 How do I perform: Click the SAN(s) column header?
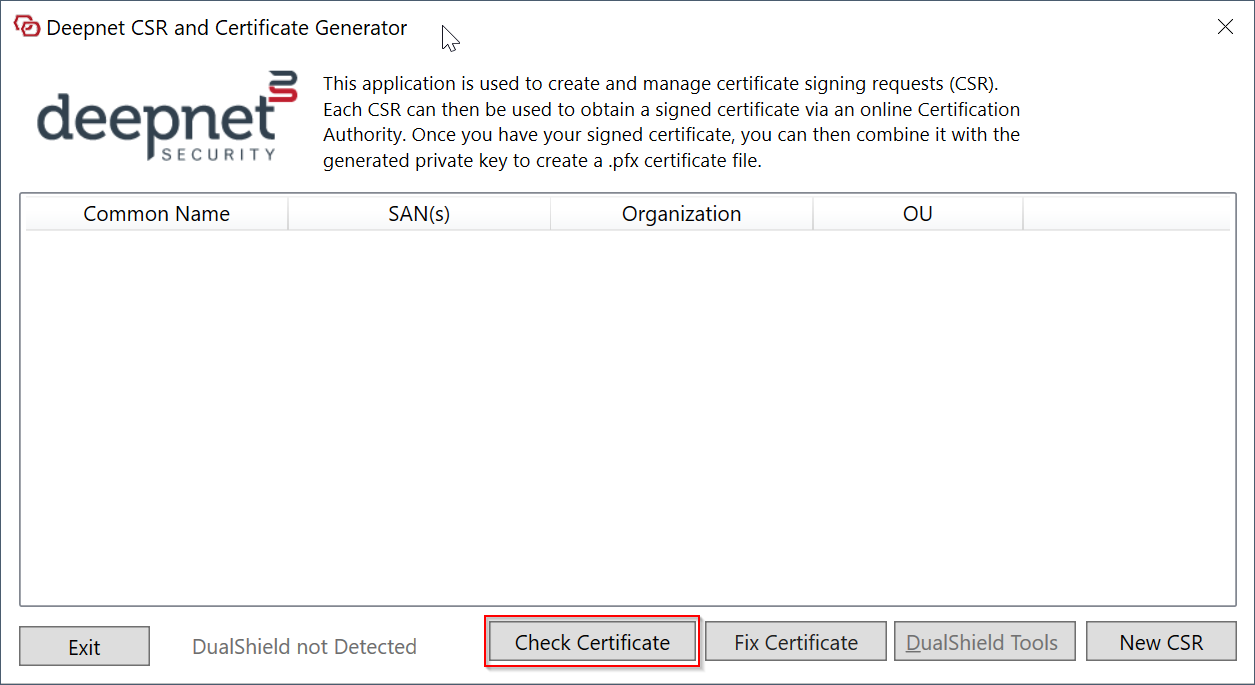click(x=419, y=214)
